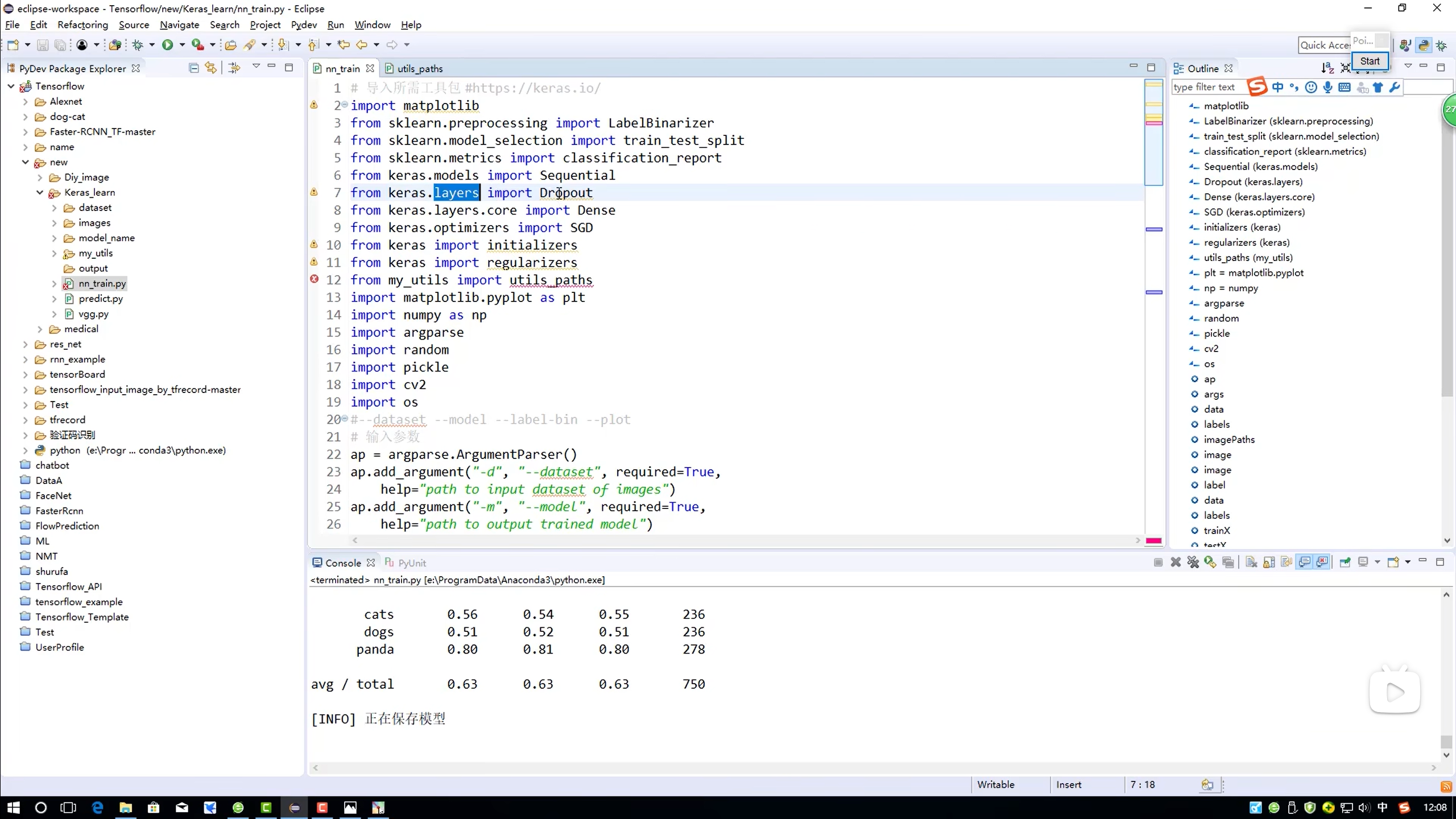Open the Java EE perspective icon
The height and width of the screenshot is (819, 1456).
click(1405, 45)
